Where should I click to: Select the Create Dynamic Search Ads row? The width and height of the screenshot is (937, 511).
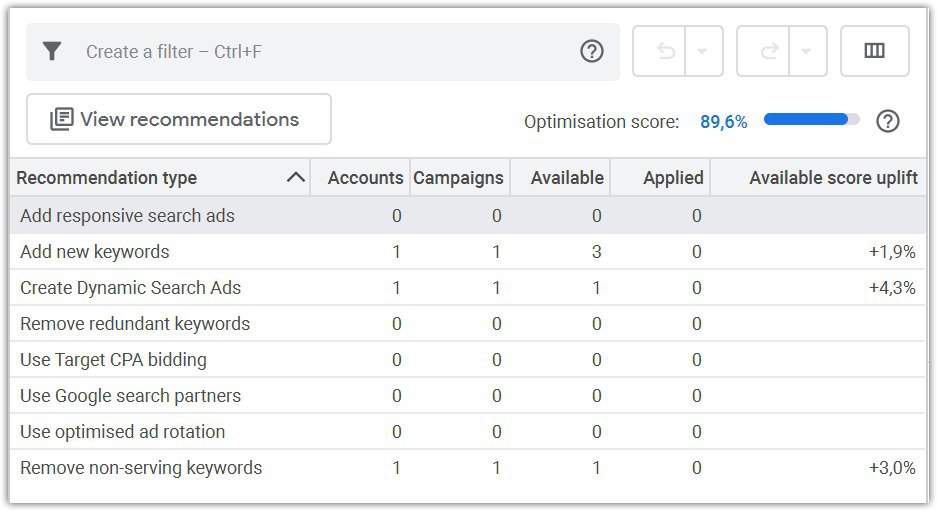pos(130,288)
